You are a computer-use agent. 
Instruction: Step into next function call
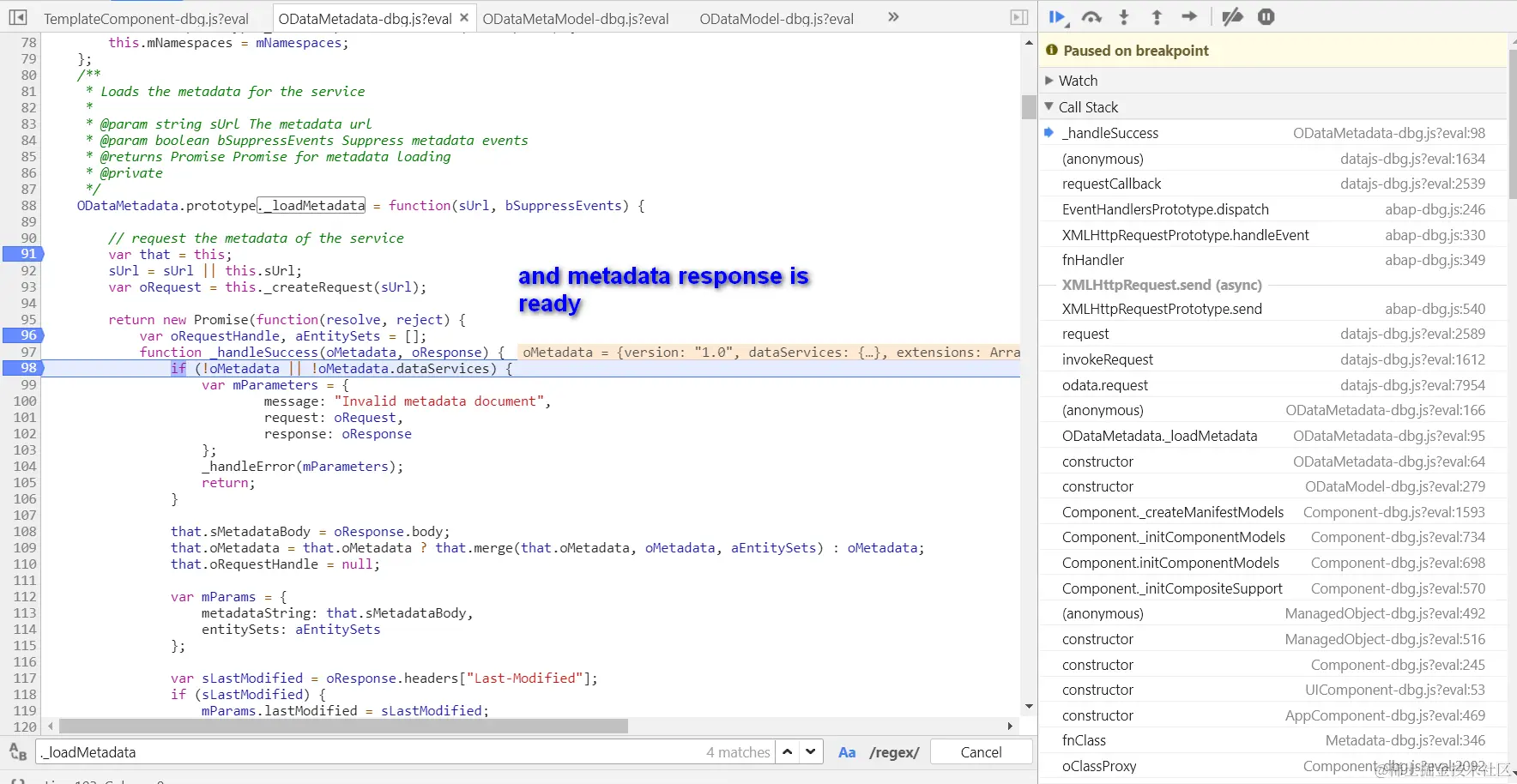click(1124, 17)
